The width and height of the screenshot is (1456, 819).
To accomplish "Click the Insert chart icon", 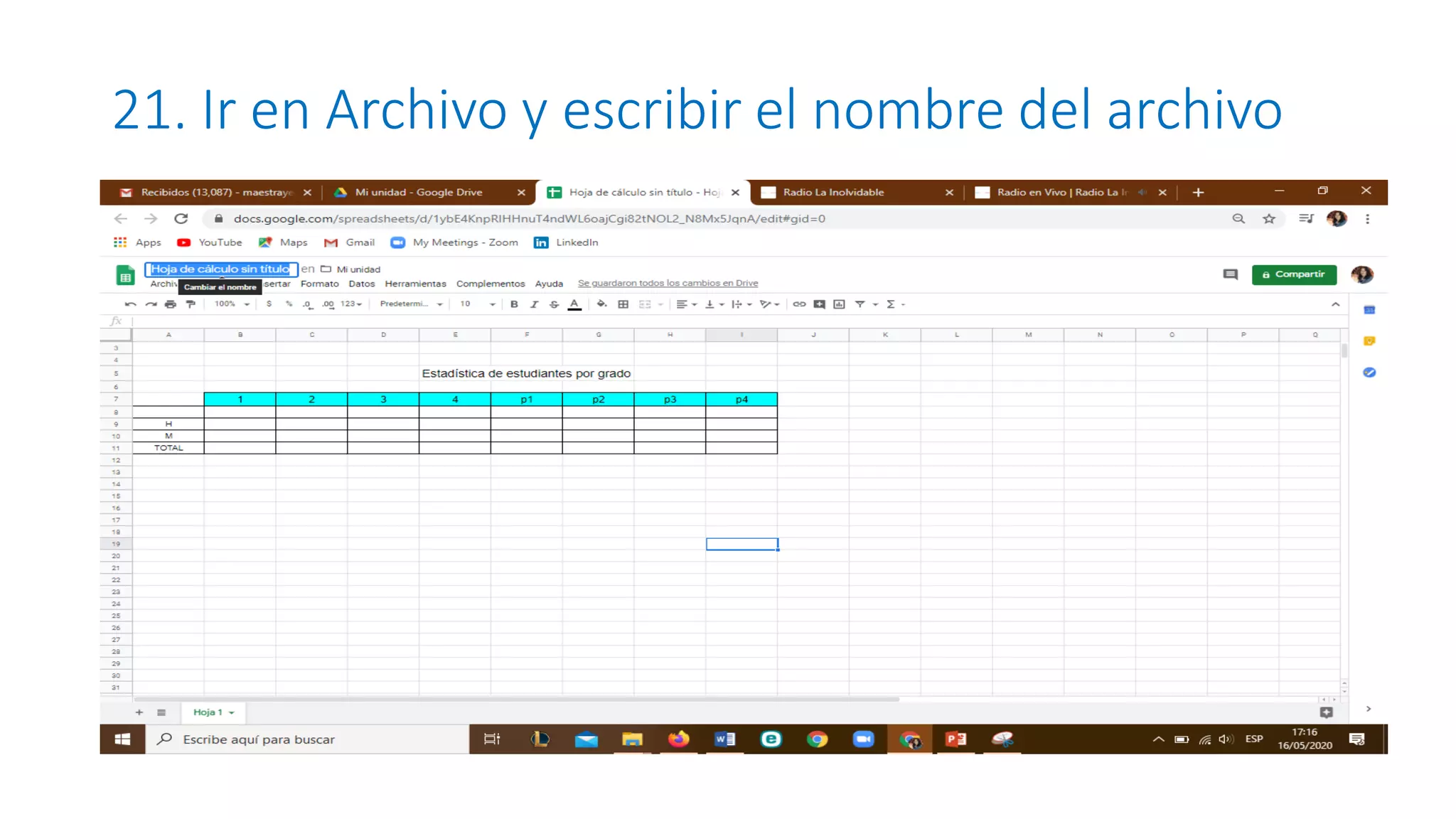I will (840, 304).
